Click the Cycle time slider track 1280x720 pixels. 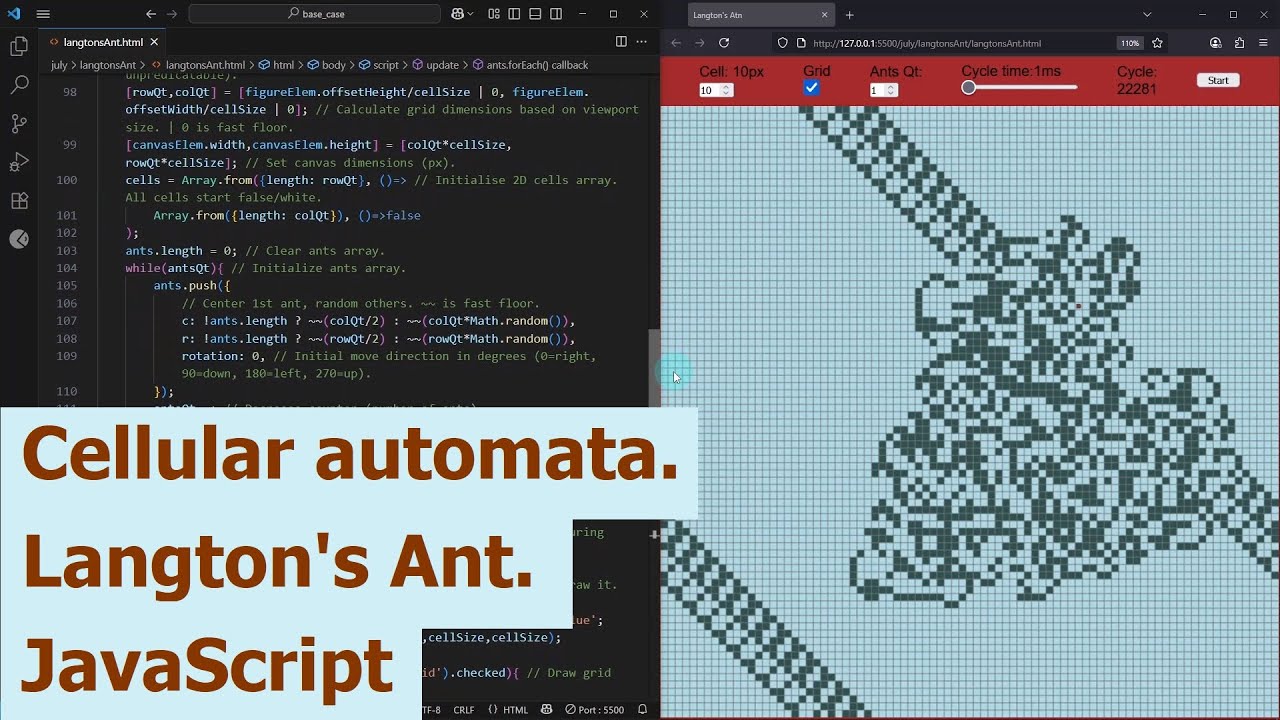pos(1019,88)
